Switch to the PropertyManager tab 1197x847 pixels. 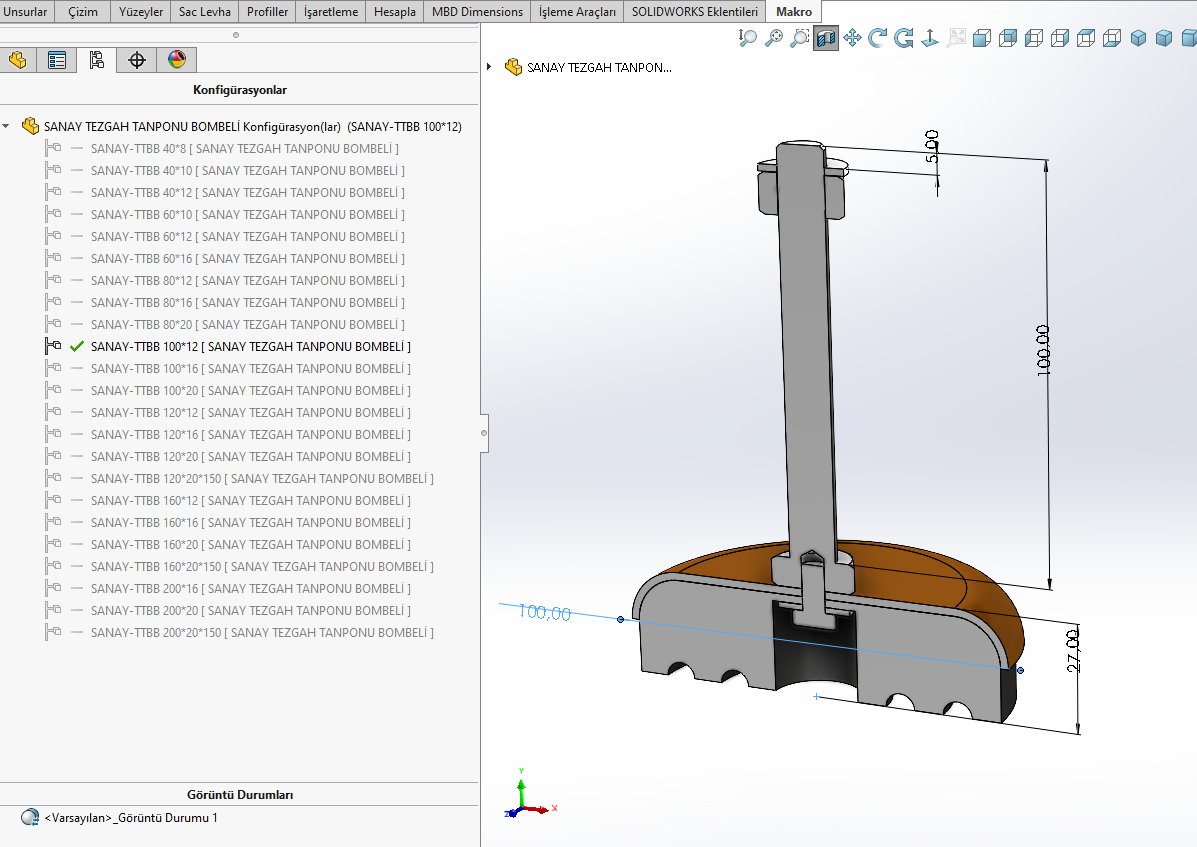coord(57,60)
